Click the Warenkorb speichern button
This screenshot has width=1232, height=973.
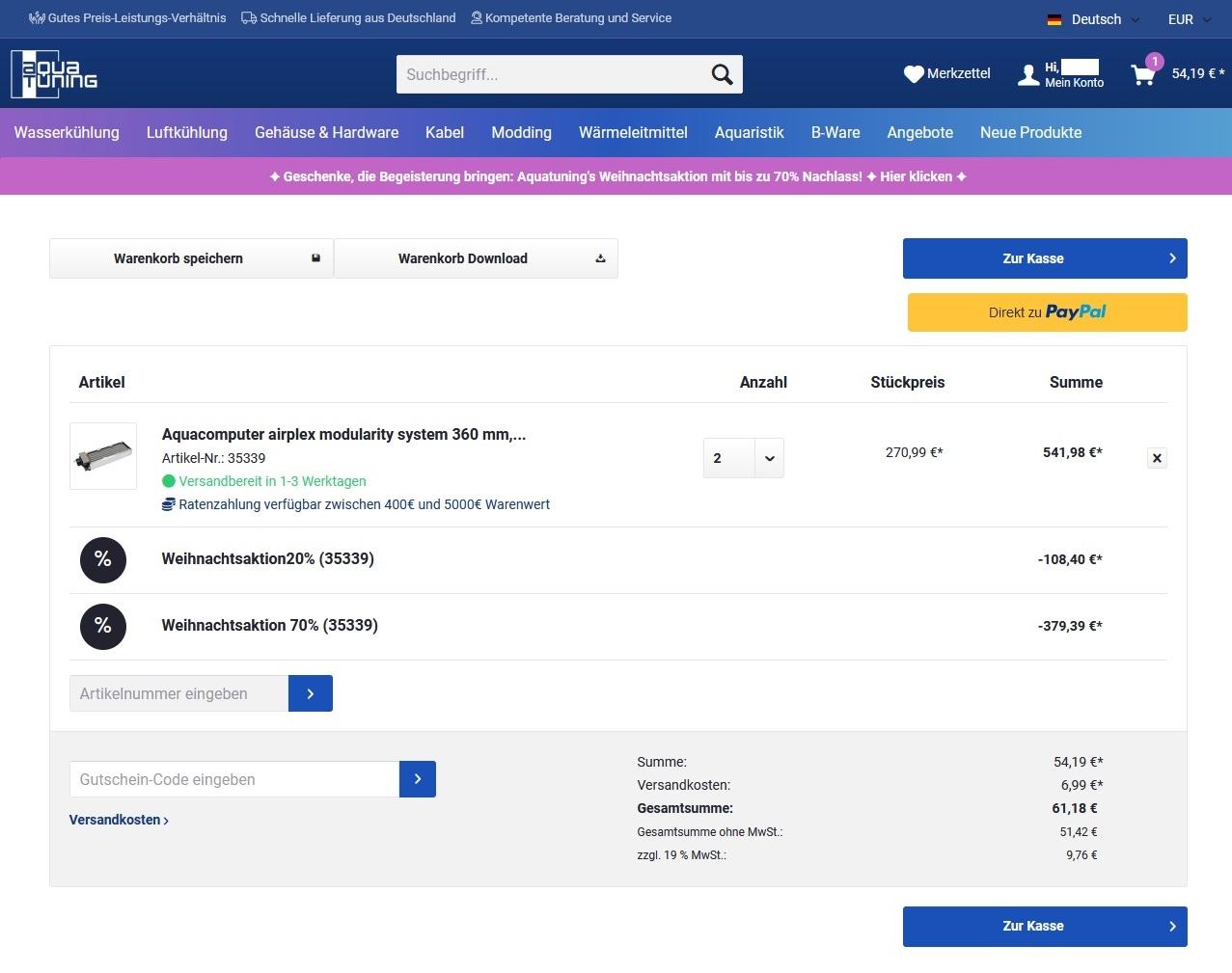point(191,258)
